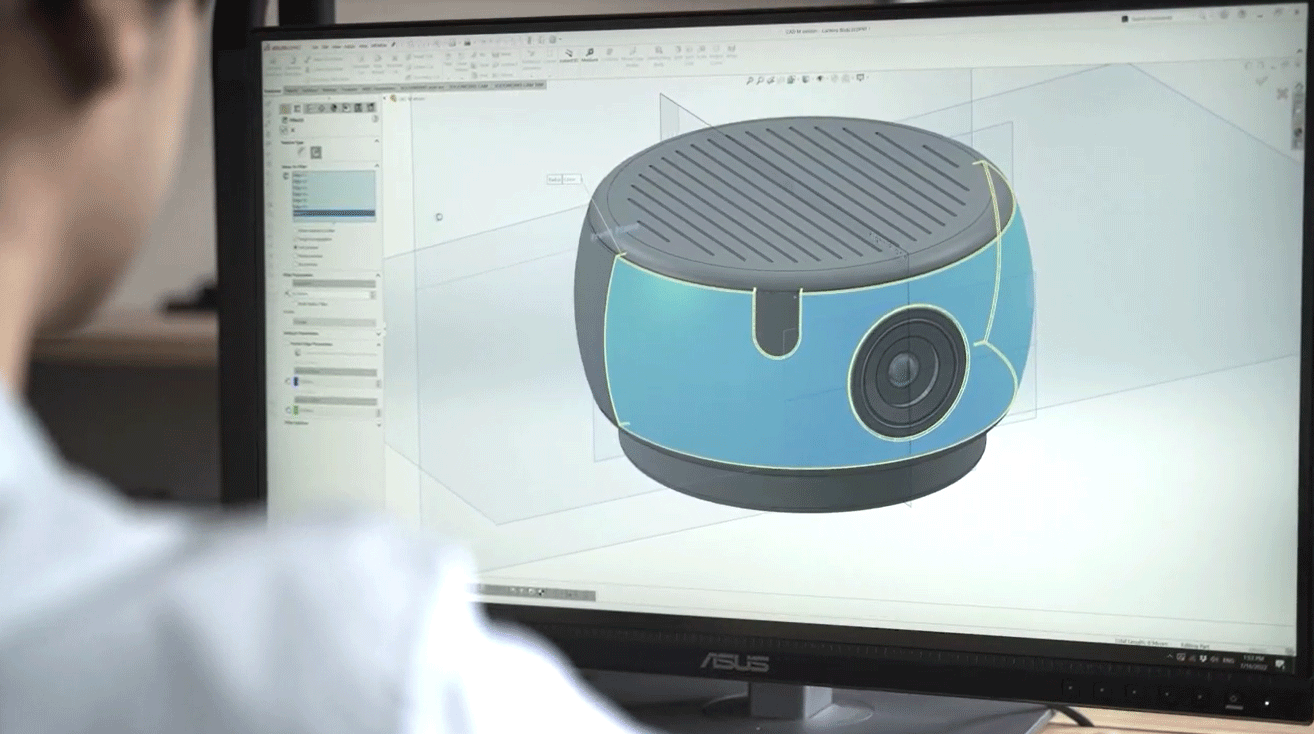The width and height of the screenshot is (1314, 734).
Task: Click Zoom to Fit in the heads-up toolbar
Action: pyautogui.click(x=750, y=80)
